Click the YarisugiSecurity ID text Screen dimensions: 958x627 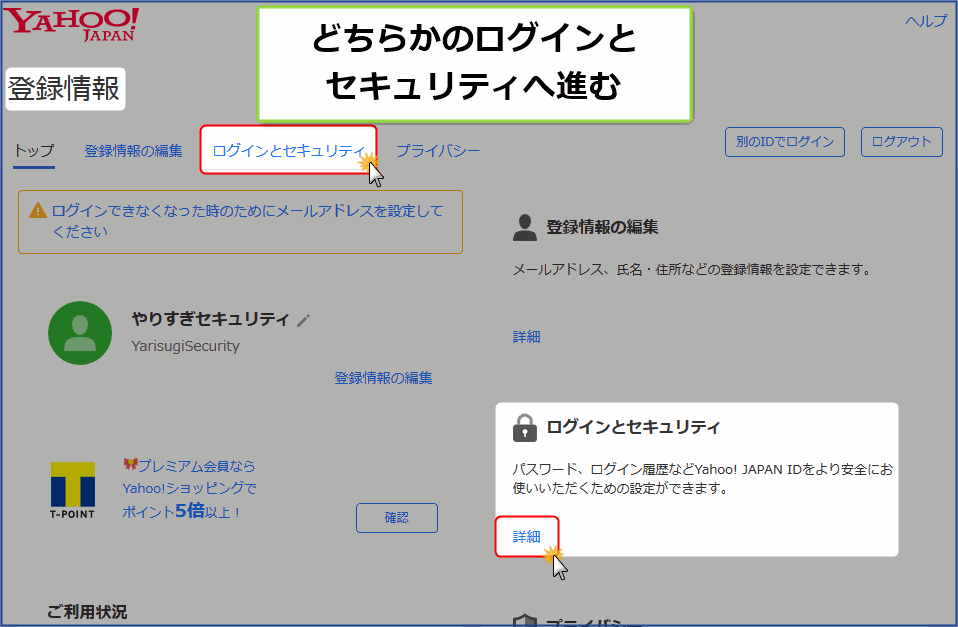186,346
